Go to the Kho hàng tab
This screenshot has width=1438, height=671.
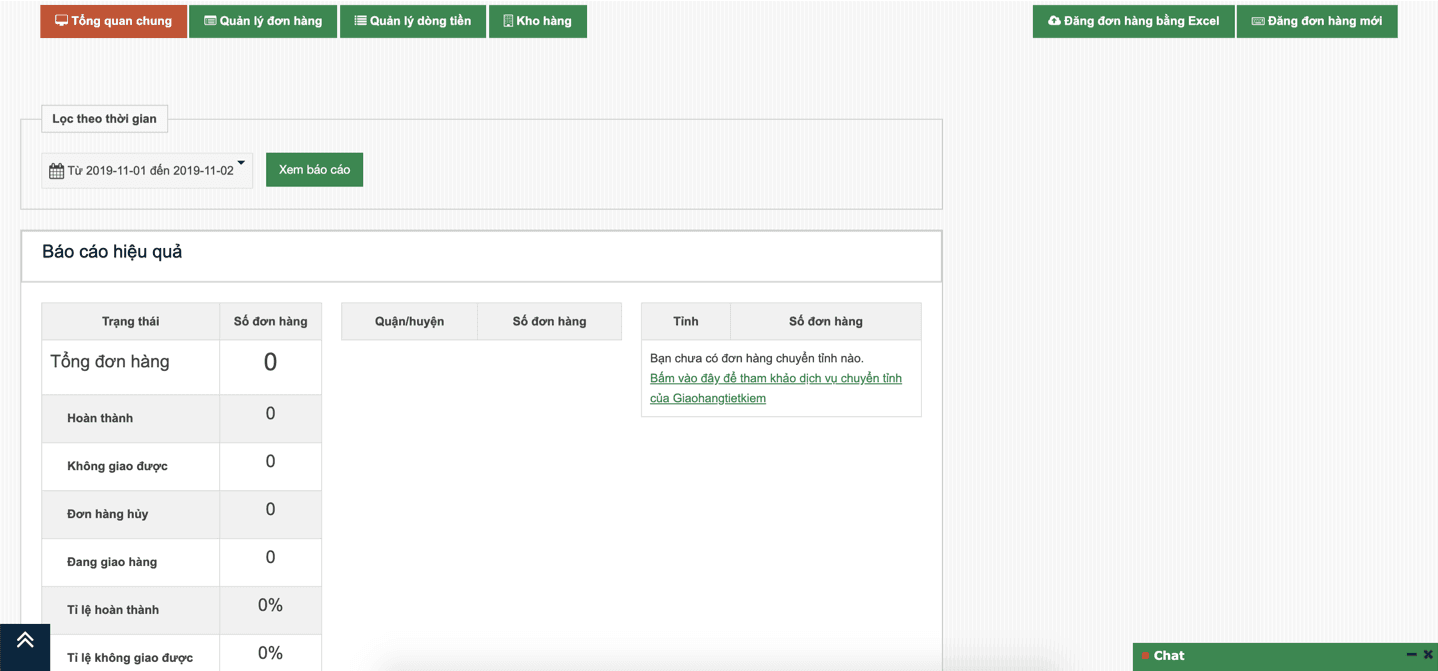[x=538, y=21]
